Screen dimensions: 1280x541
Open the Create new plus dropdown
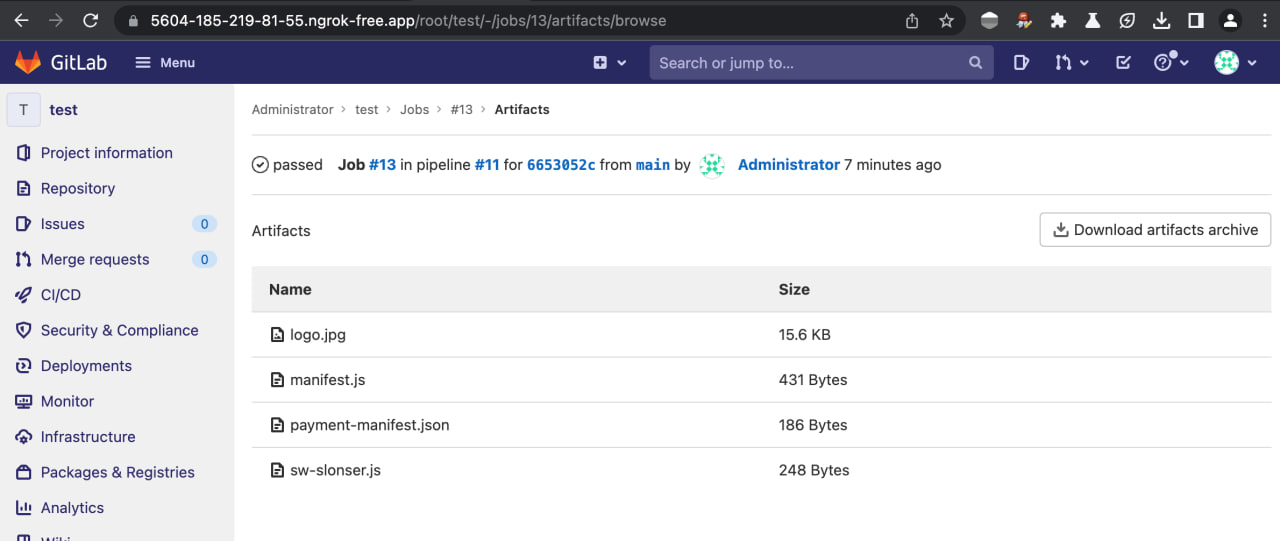point(609,62)
